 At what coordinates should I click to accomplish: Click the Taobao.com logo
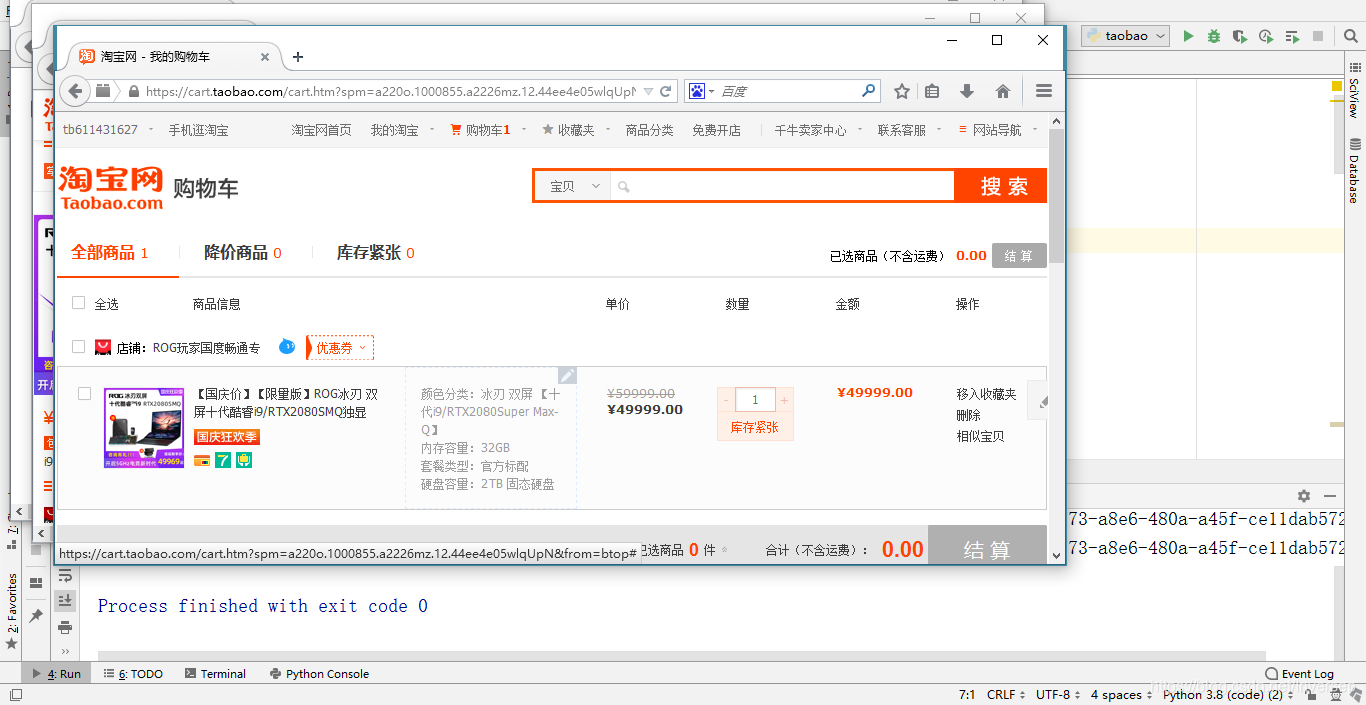(x=111, y=187)
